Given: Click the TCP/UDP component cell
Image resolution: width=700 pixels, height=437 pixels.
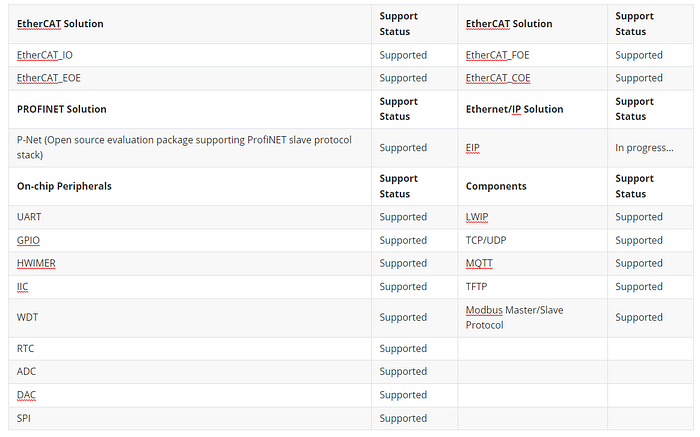Looking at the screenshot, I should tap(486, 240).
